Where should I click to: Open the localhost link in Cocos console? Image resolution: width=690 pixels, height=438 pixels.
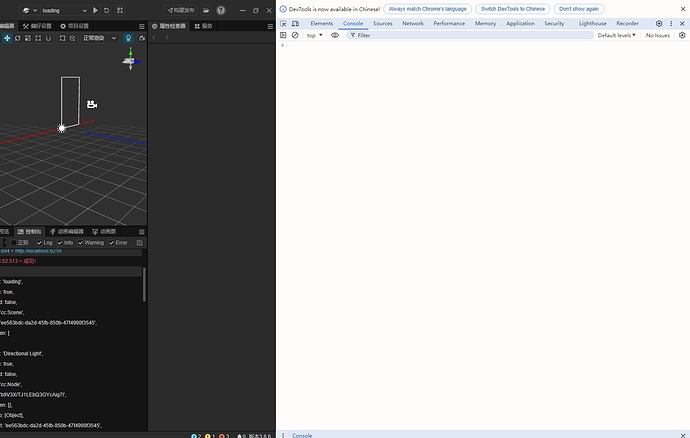click(38, 251)
